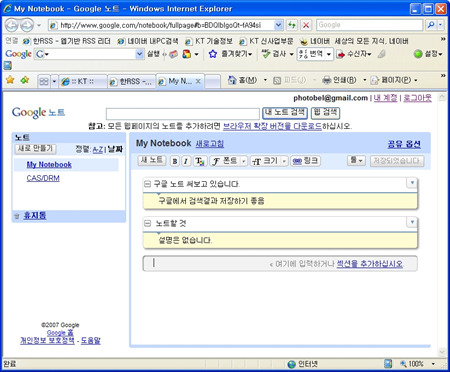This screenshot has height=372, width=450.
Task: Click Google toolbar spell check icon
Action: [266, 54]
